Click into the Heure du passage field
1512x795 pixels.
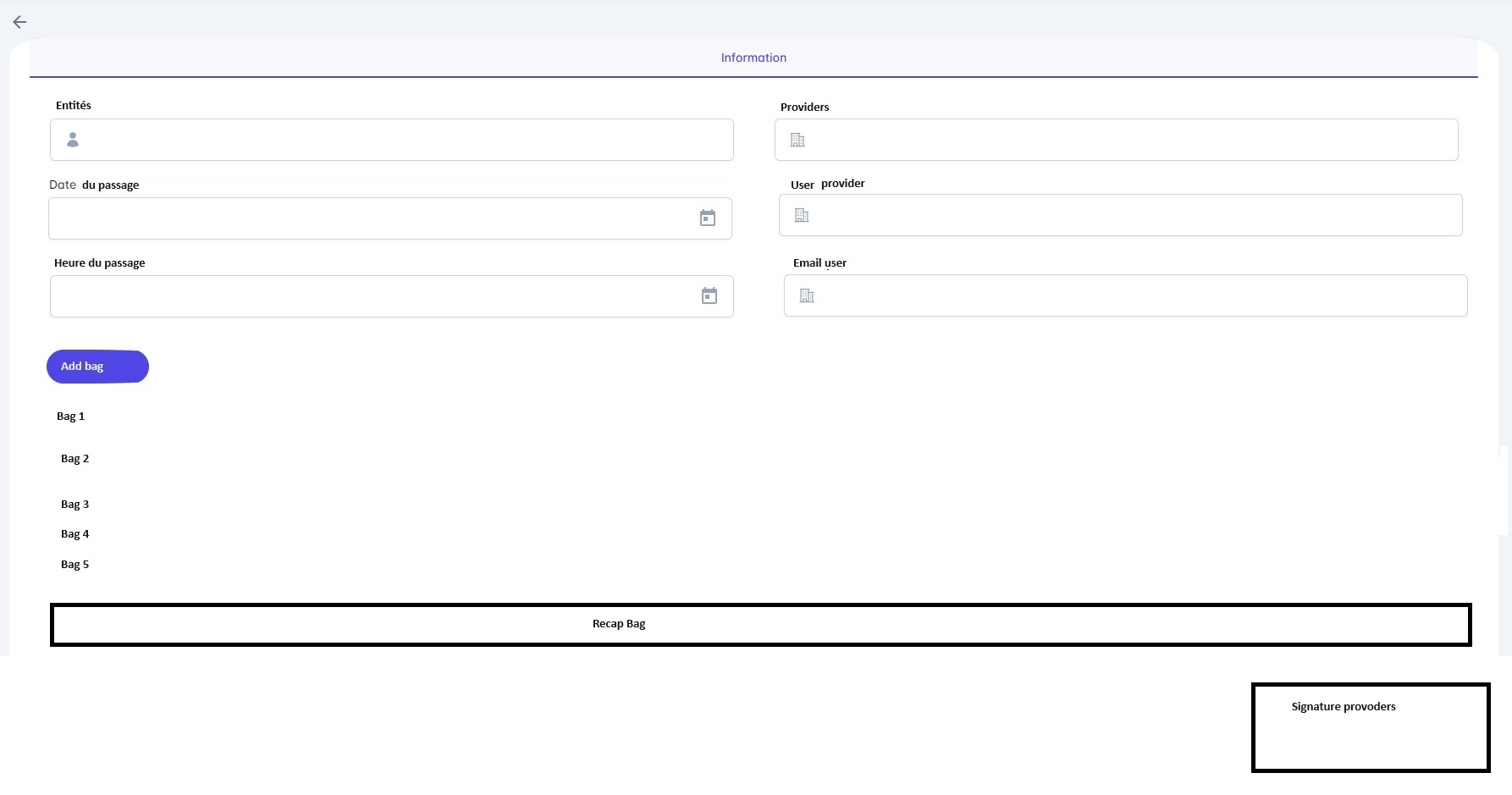(x=372, y=296)
